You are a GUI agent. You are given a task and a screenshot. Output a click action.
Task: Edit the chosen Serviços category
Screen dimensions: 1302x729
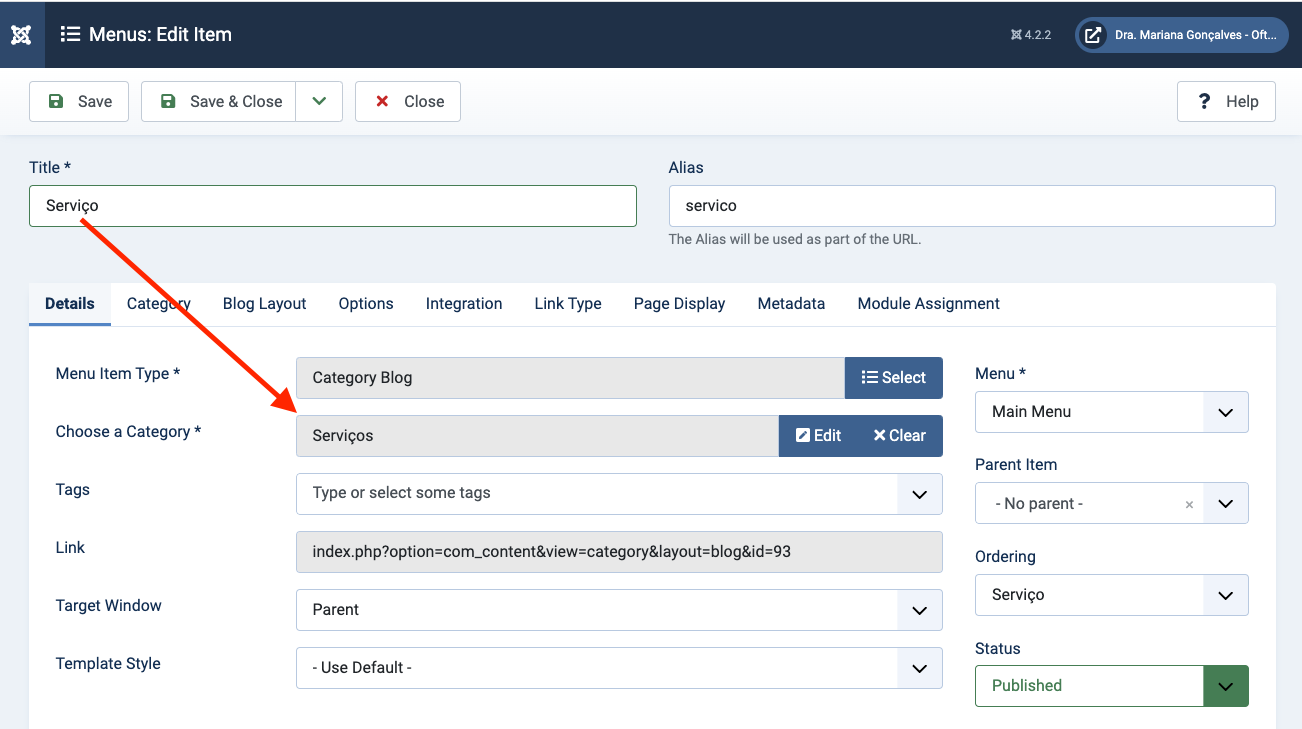tap(818, 435)
